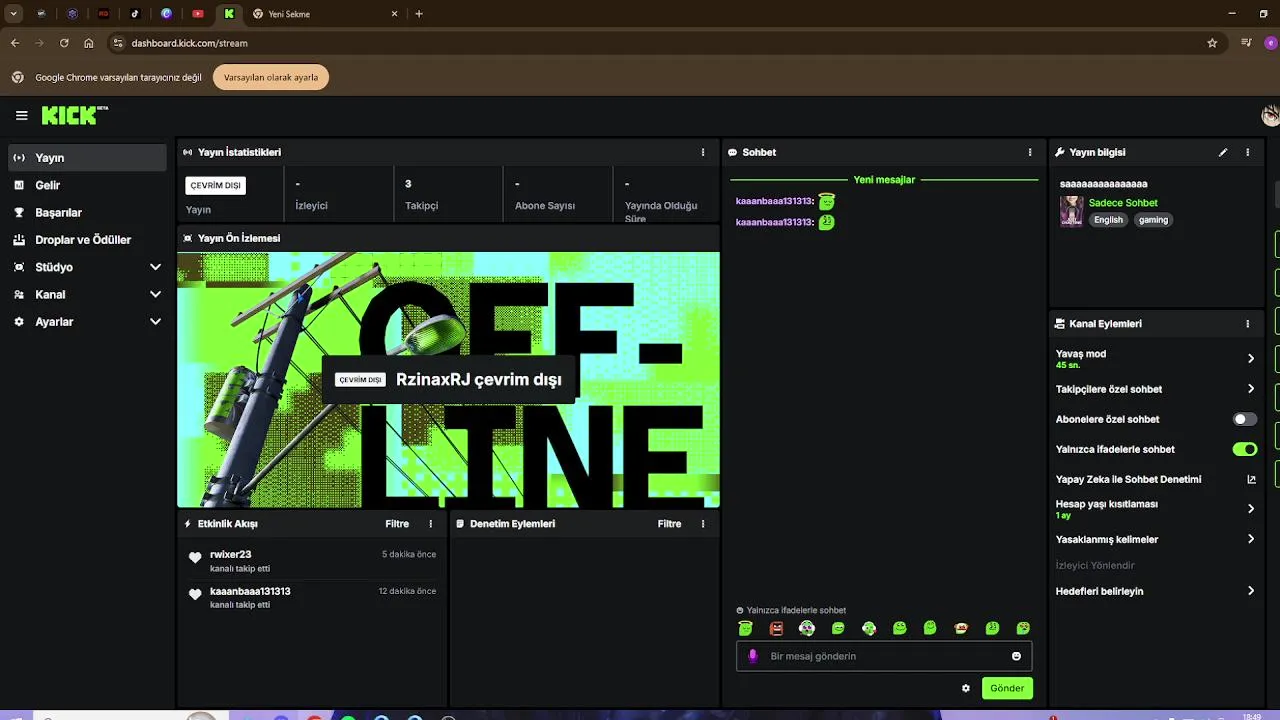
Task: Open the emoji picker in message box
Action: click(1016, 656)
